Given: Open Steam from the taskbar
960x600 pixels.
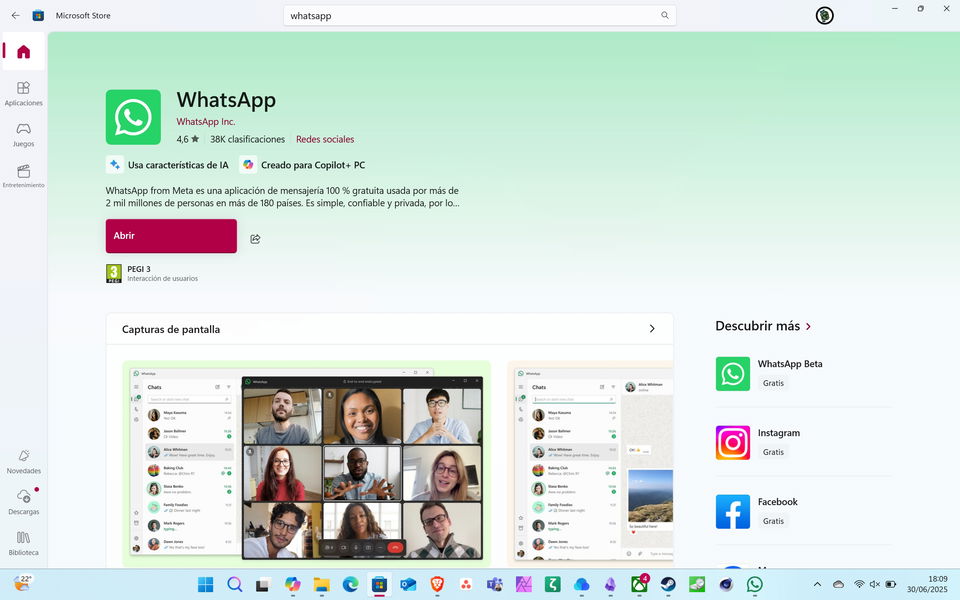Looking at the screenshot, I should 668,585.
